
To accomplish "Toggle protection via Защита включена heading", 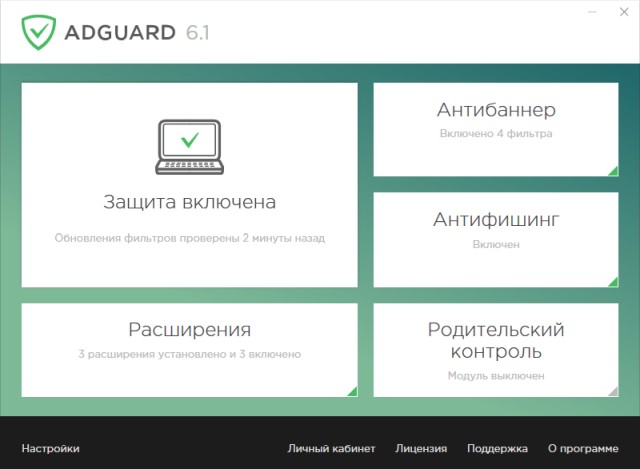I will click(x=189, y=202).
